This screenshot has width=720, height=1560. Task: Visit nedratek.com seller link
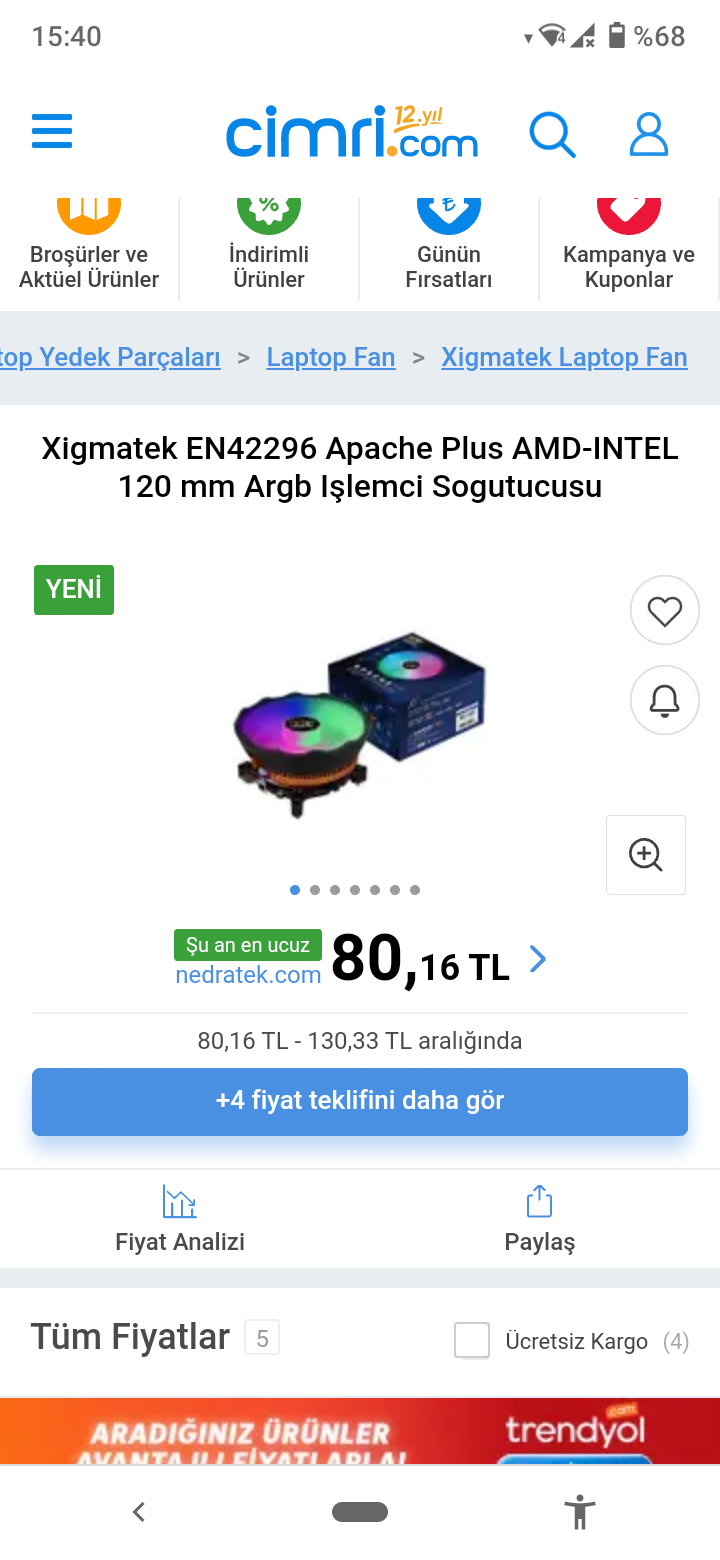pyautogui.click(x=248, y=975)
